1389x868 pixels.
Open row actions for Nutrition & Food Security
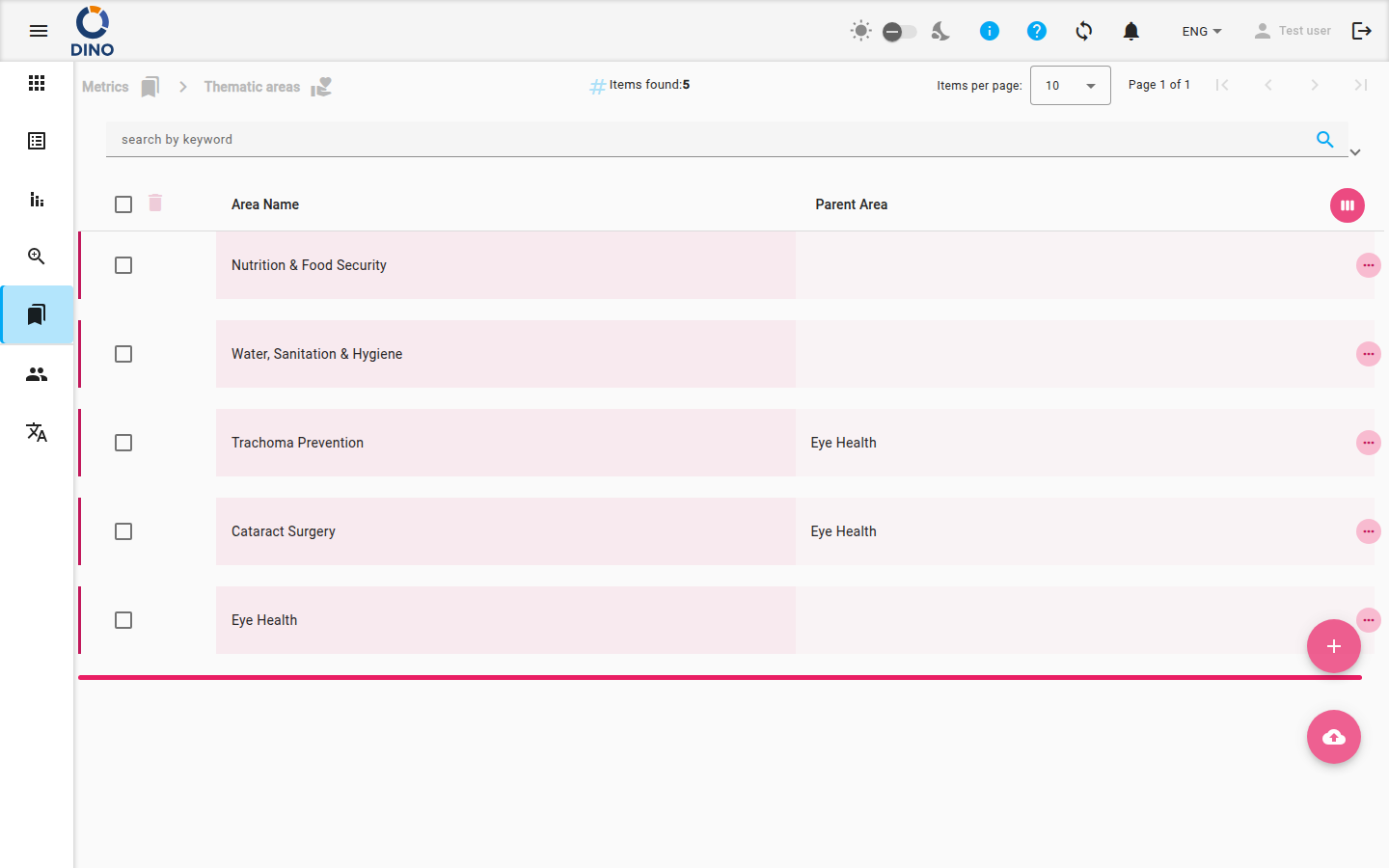[x=1369, y=265]
